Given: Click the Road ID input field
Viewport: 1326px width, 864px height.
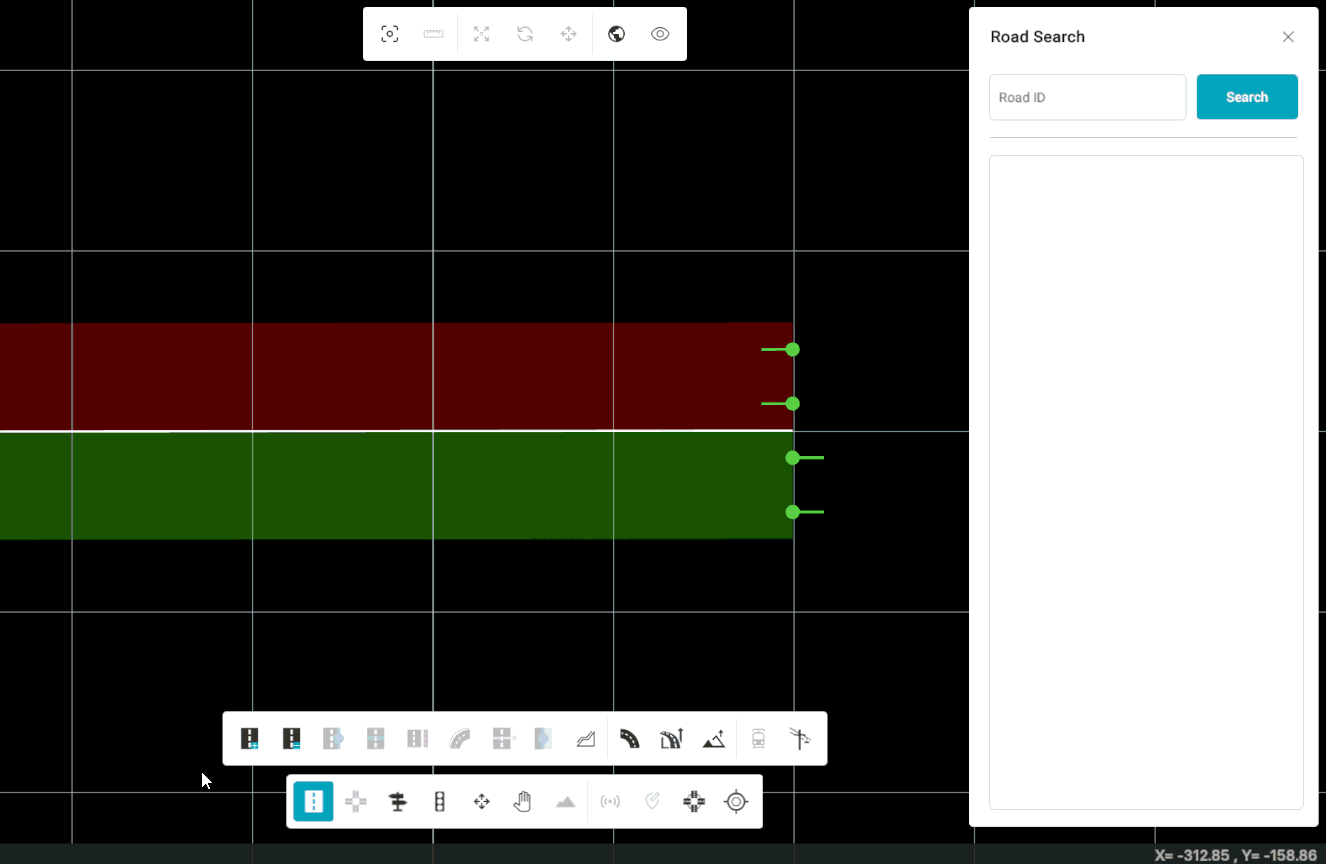Looking at the screenshot, I should 1087,97.
